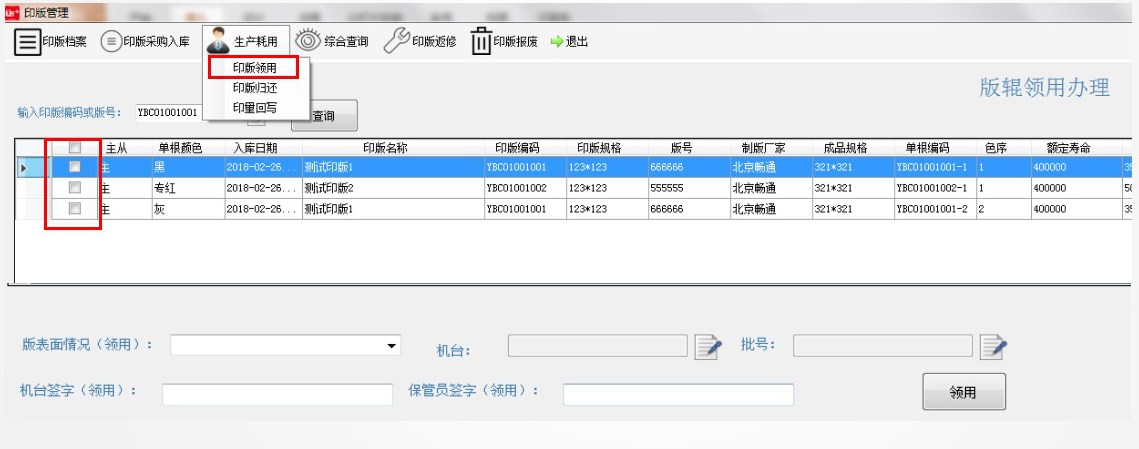
Task: Toggle the select-all checkbox in table header
Action: point(74,148)
